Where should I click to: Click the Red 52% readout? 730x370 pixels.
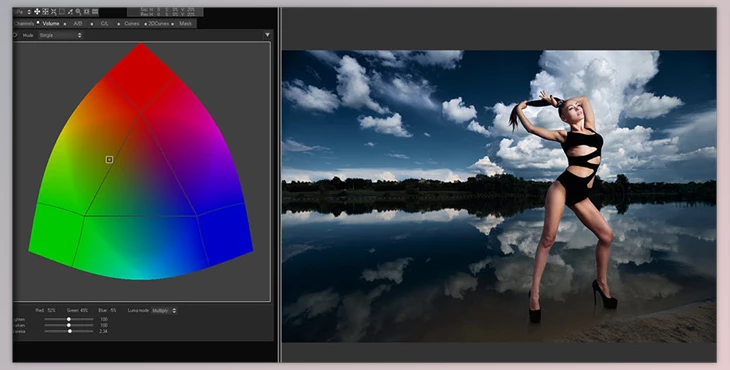(46, 310)
